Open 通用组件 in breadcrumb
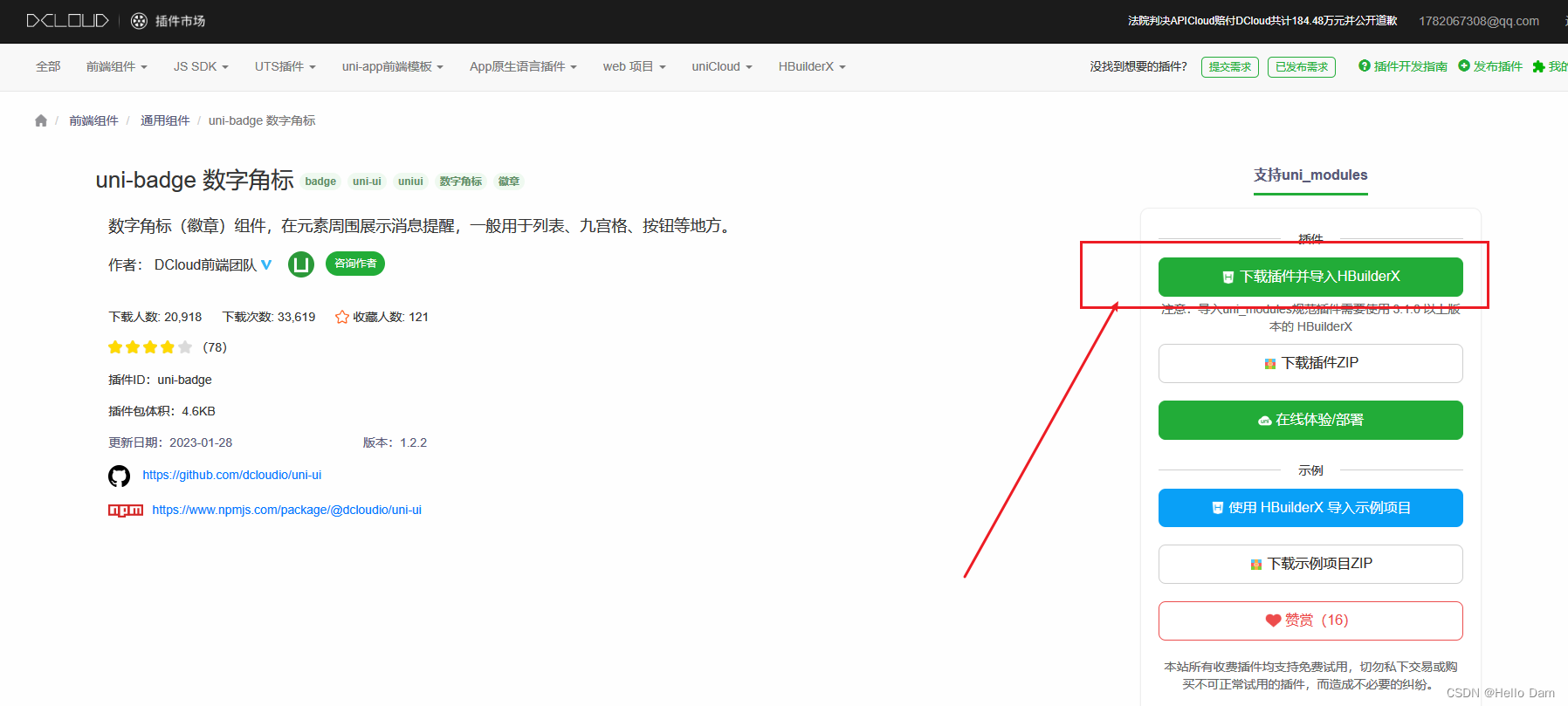This screenshot has width=1568, height=706. (165, 120)
